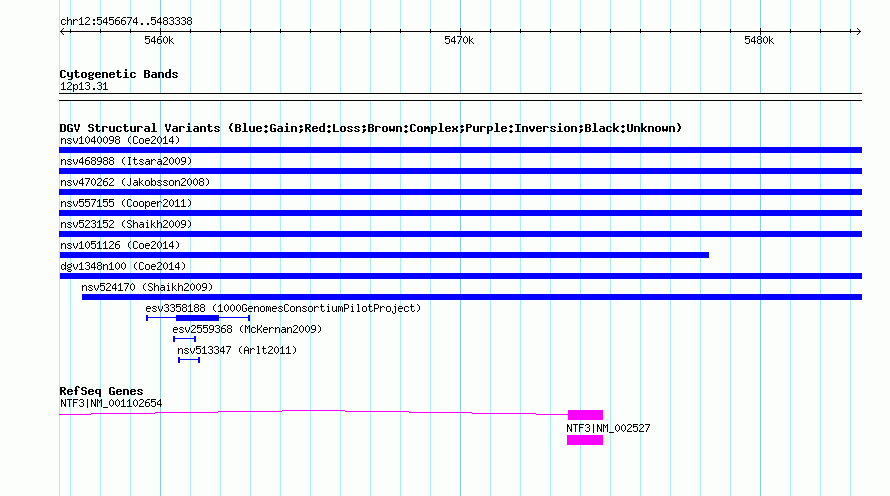Screen dimensions: 890x496
Task: Click the DGV Structural Variants track title
Action: (371, 128)
